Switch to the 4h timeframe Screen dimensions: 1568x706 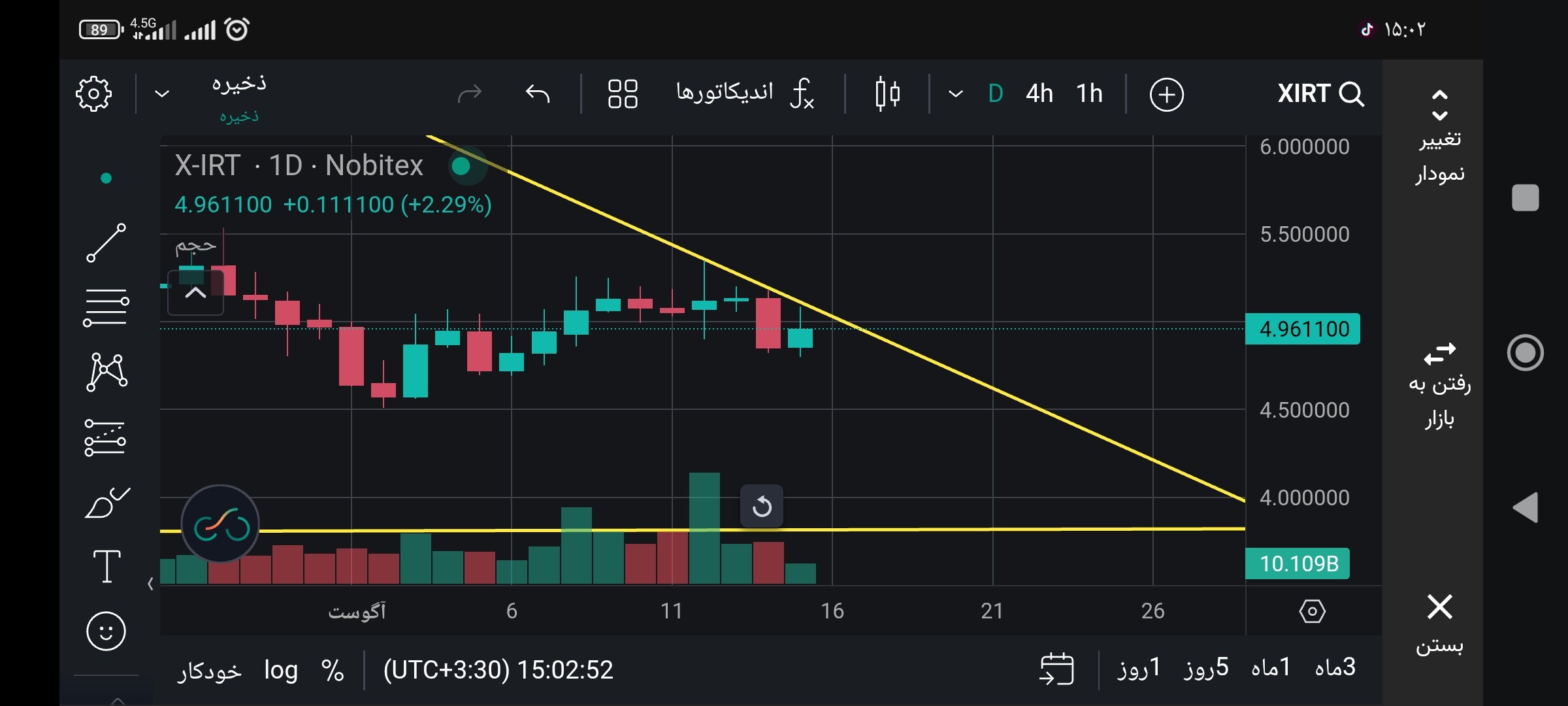click(1039, 94)
